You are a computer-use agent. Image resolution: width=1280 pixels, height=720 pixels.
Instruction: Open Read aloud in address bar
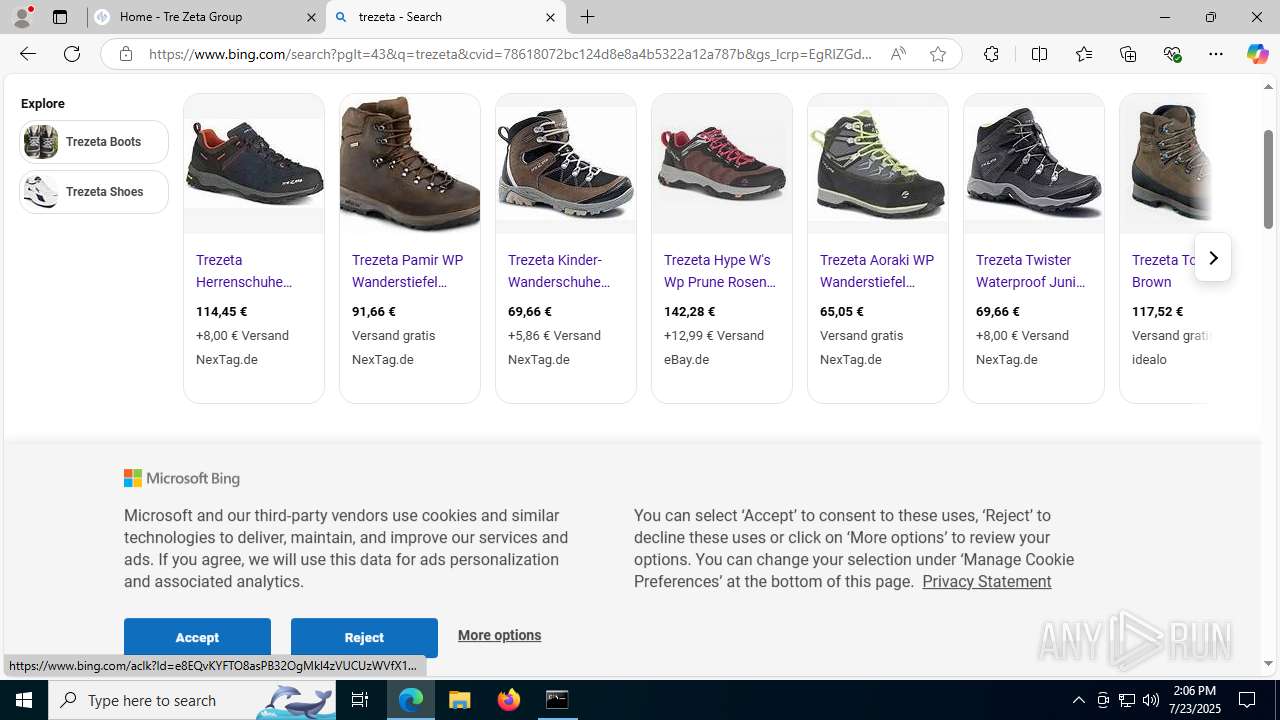coord(898,54)
